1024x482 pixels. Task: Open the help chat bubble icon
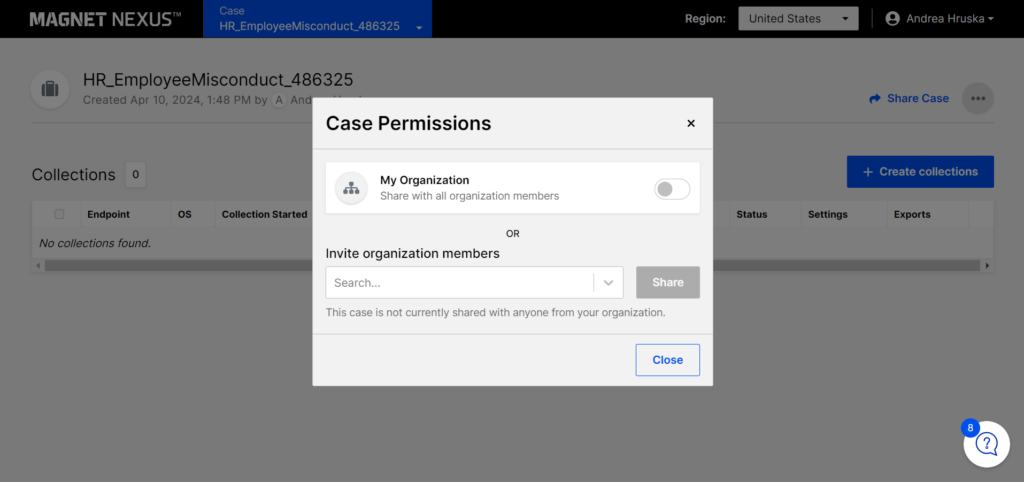[986, 444]
